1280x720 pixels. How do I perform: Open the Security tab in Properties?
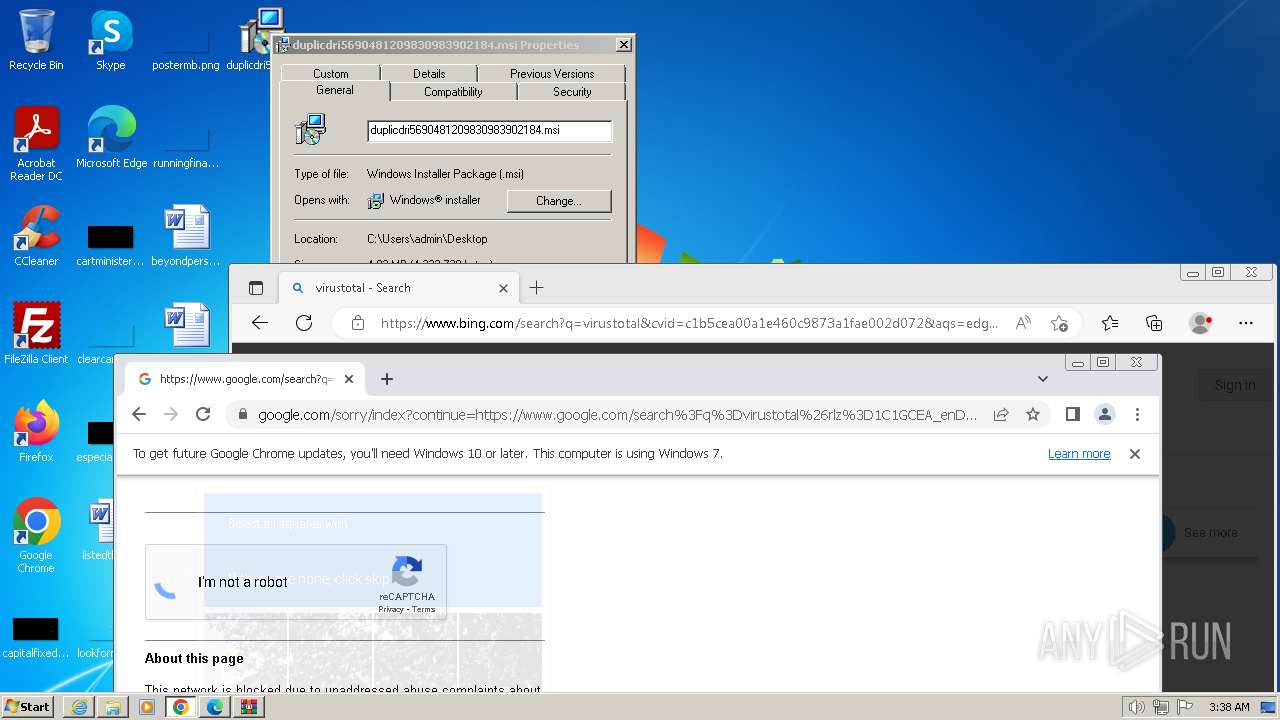tap(572, 91)
